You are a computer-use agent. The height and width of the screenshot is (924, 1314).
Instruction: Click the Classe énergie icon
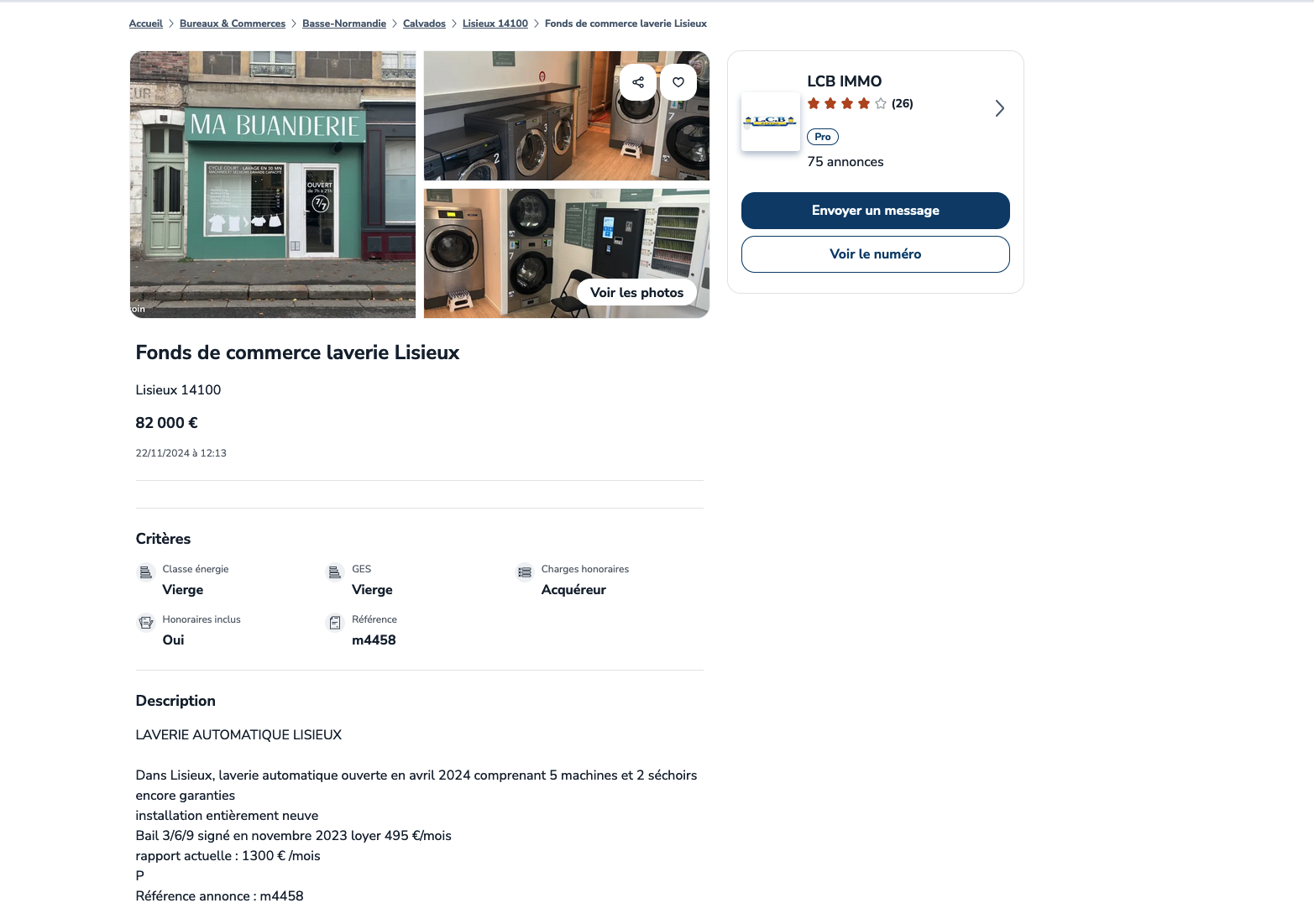click(146, 572)
